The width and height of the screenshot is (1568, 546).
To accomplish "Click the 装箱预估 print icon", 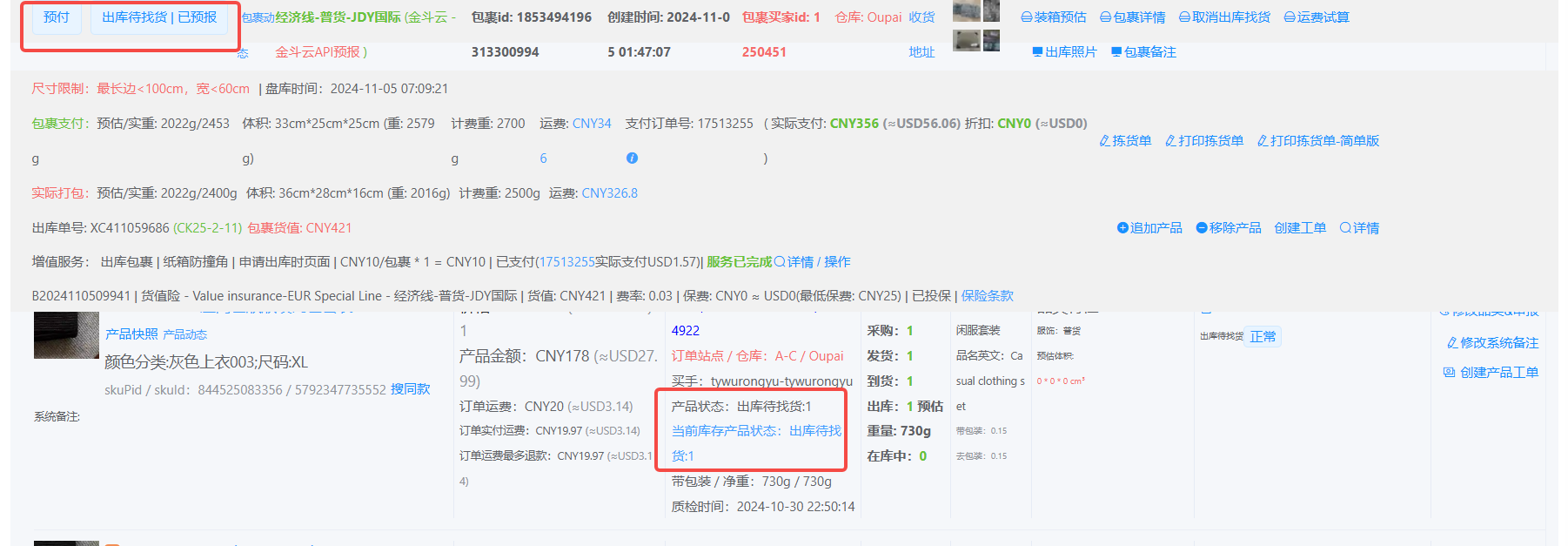I will [x=1027, y=17].
